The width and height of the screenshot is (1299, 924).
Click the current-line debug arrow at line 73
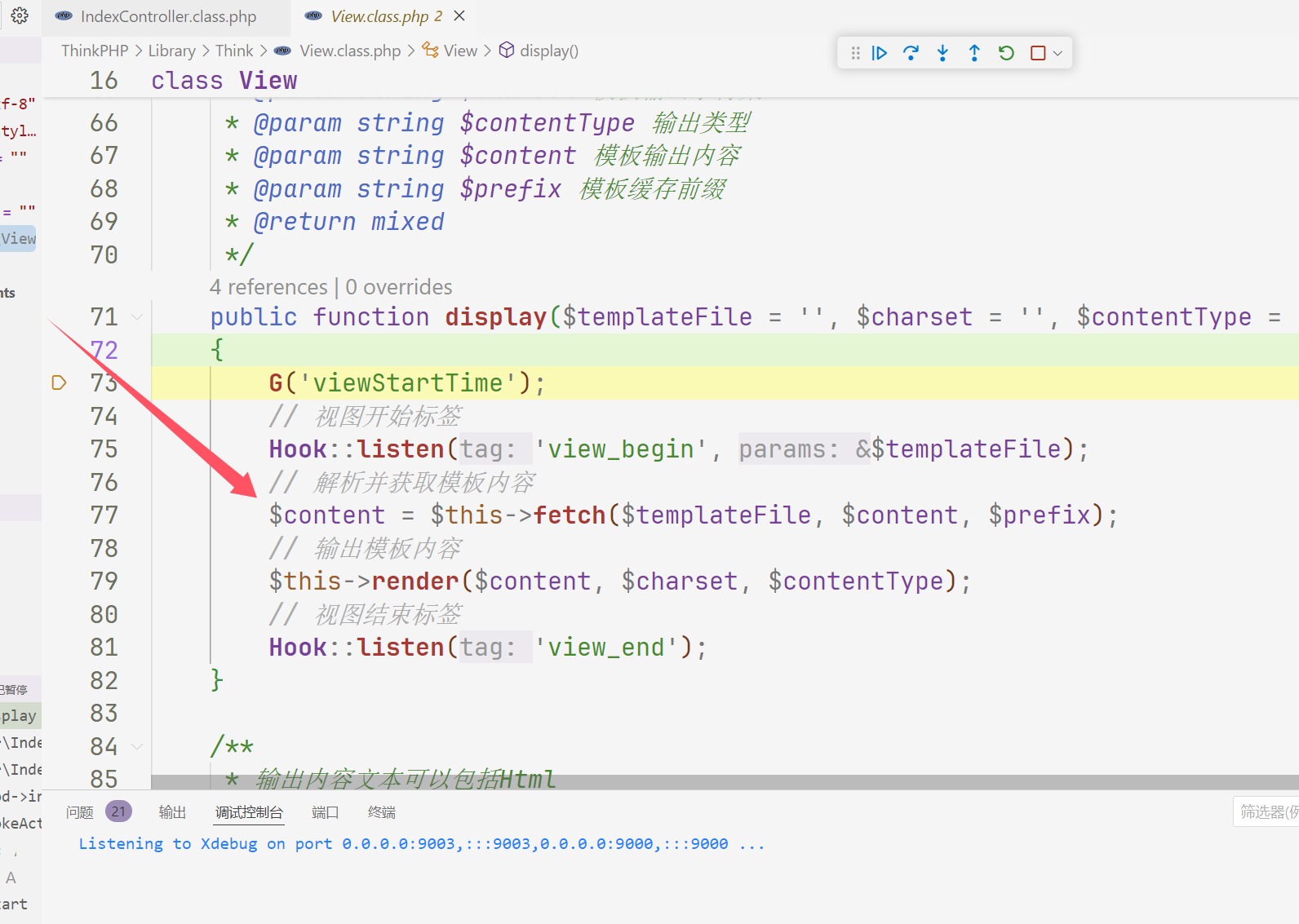(x=59, y=382)
